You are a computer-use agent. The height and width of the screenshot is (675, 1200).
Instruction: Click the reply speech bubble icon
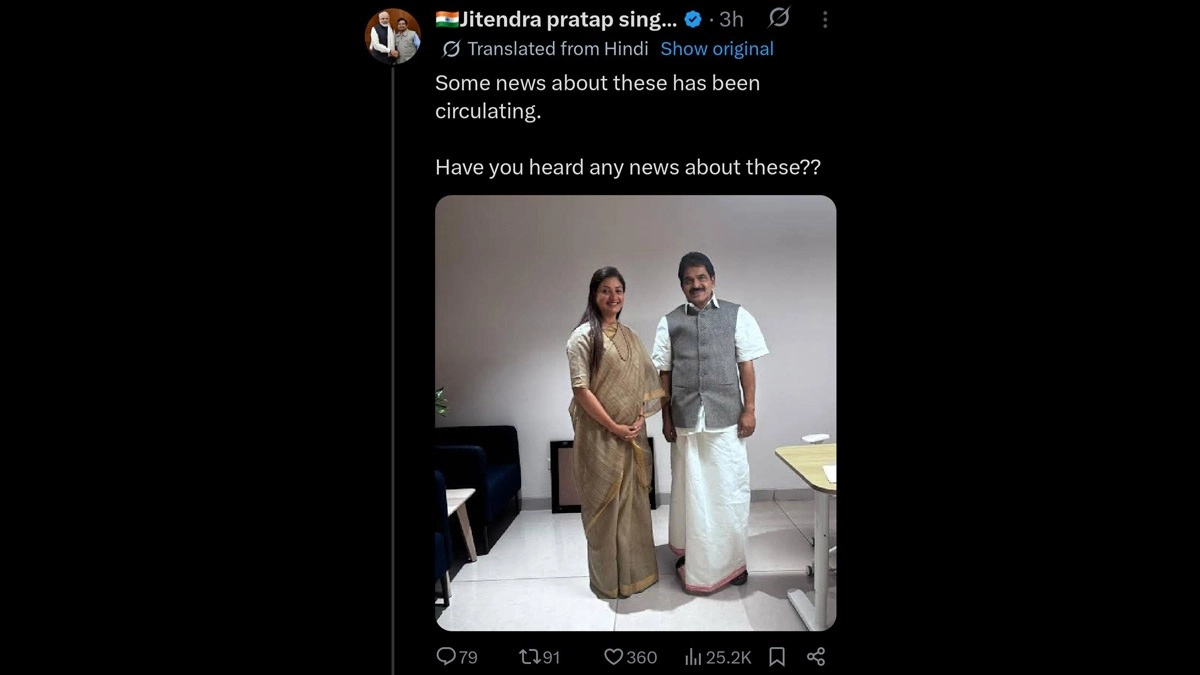point(446,657)
